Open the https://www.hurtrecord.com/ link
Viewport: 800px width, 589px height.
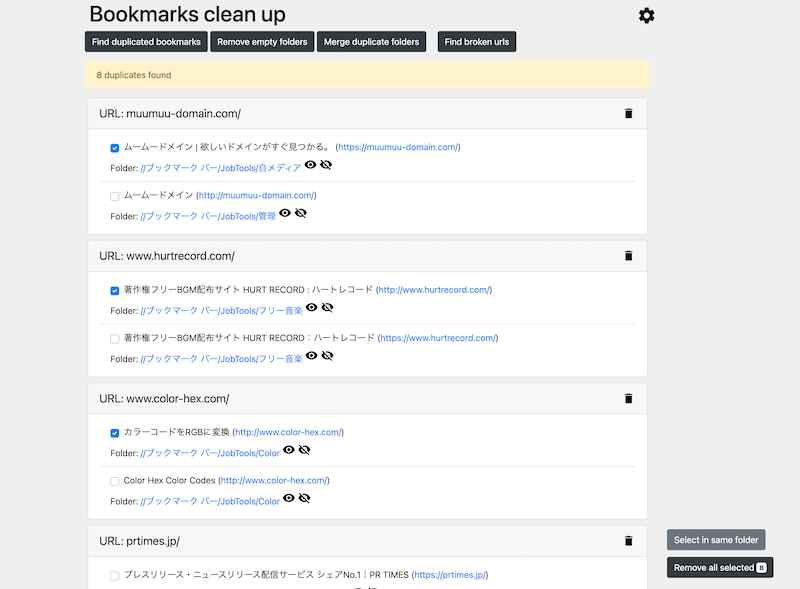437,338
